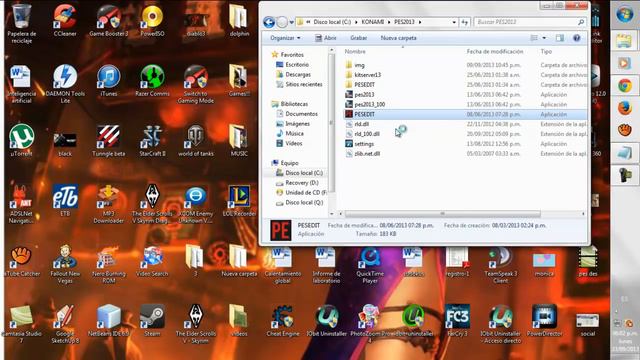Click the Game Booster 3 desktop icon
640x360 pixels.
[109, 20]
